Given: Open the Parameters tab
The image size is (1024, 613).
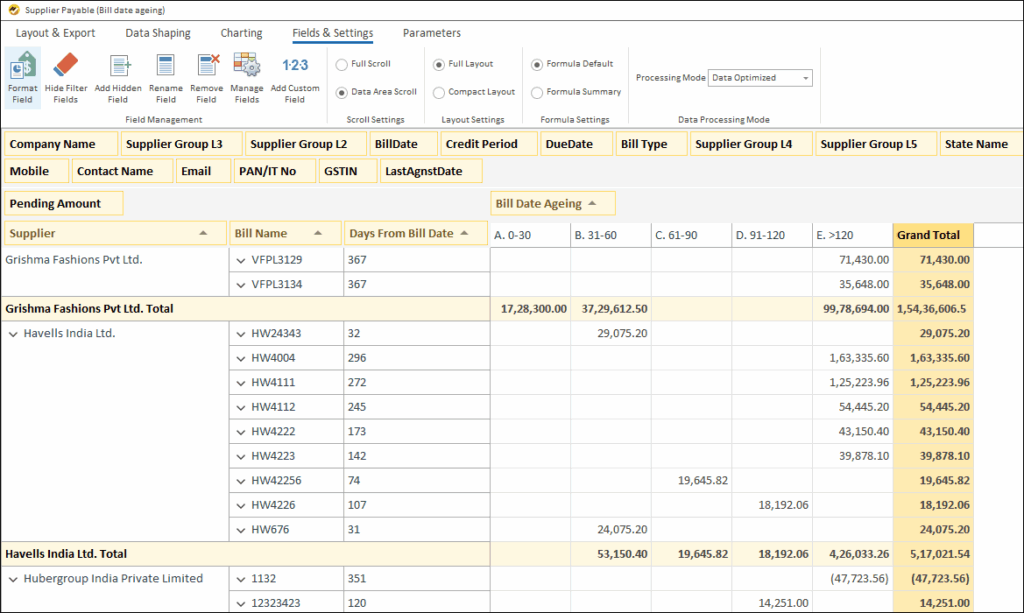Looking at the screenshot, I should [x=432, y=33].
